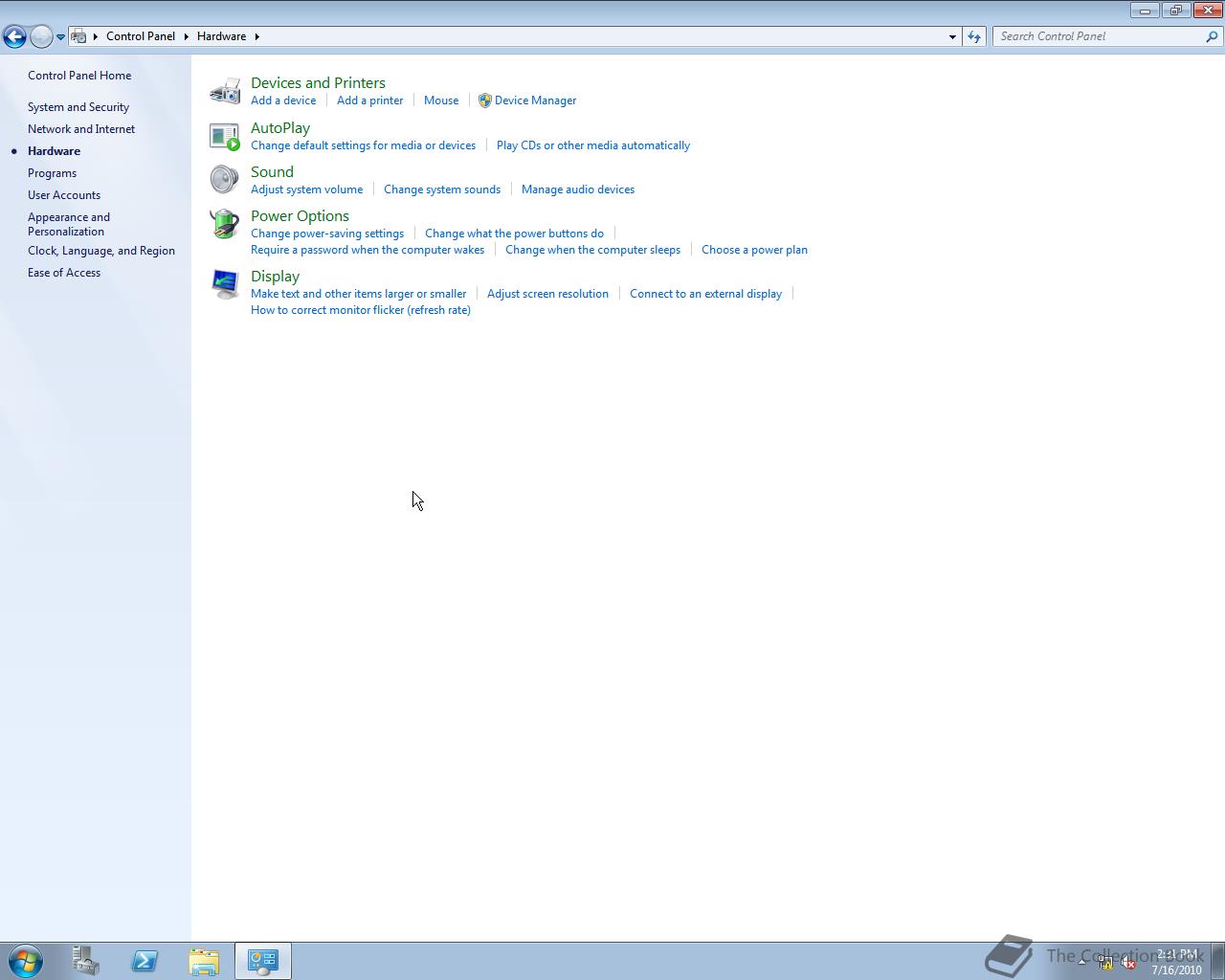This screenshot has width=1225, height=980.
Task: Open Server Manager from the taskbar
Action: click(85, 961)
